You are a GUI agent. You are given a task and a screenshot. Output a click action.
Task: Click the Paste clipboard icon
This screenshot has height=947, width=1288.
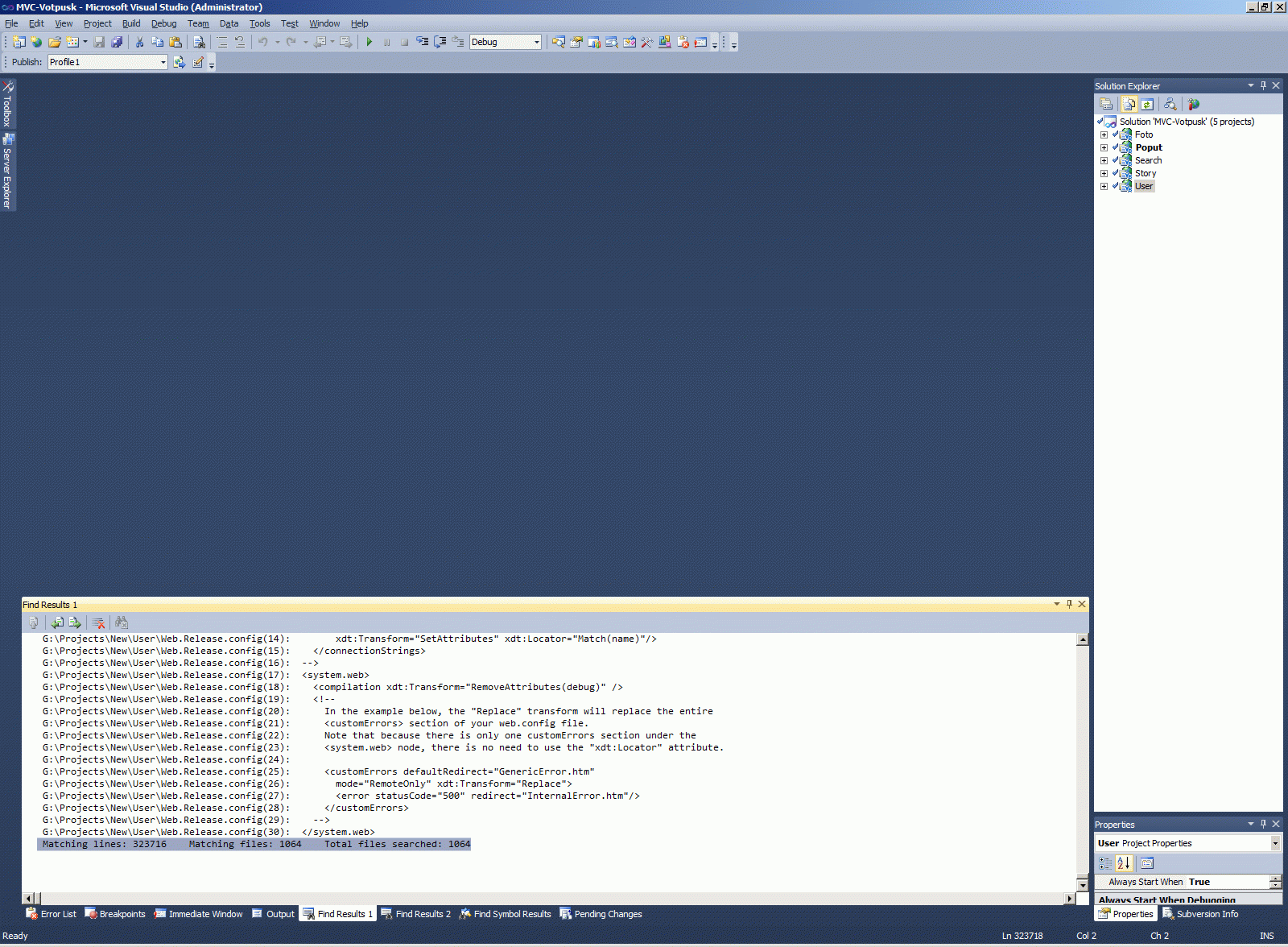click(175, 42)
